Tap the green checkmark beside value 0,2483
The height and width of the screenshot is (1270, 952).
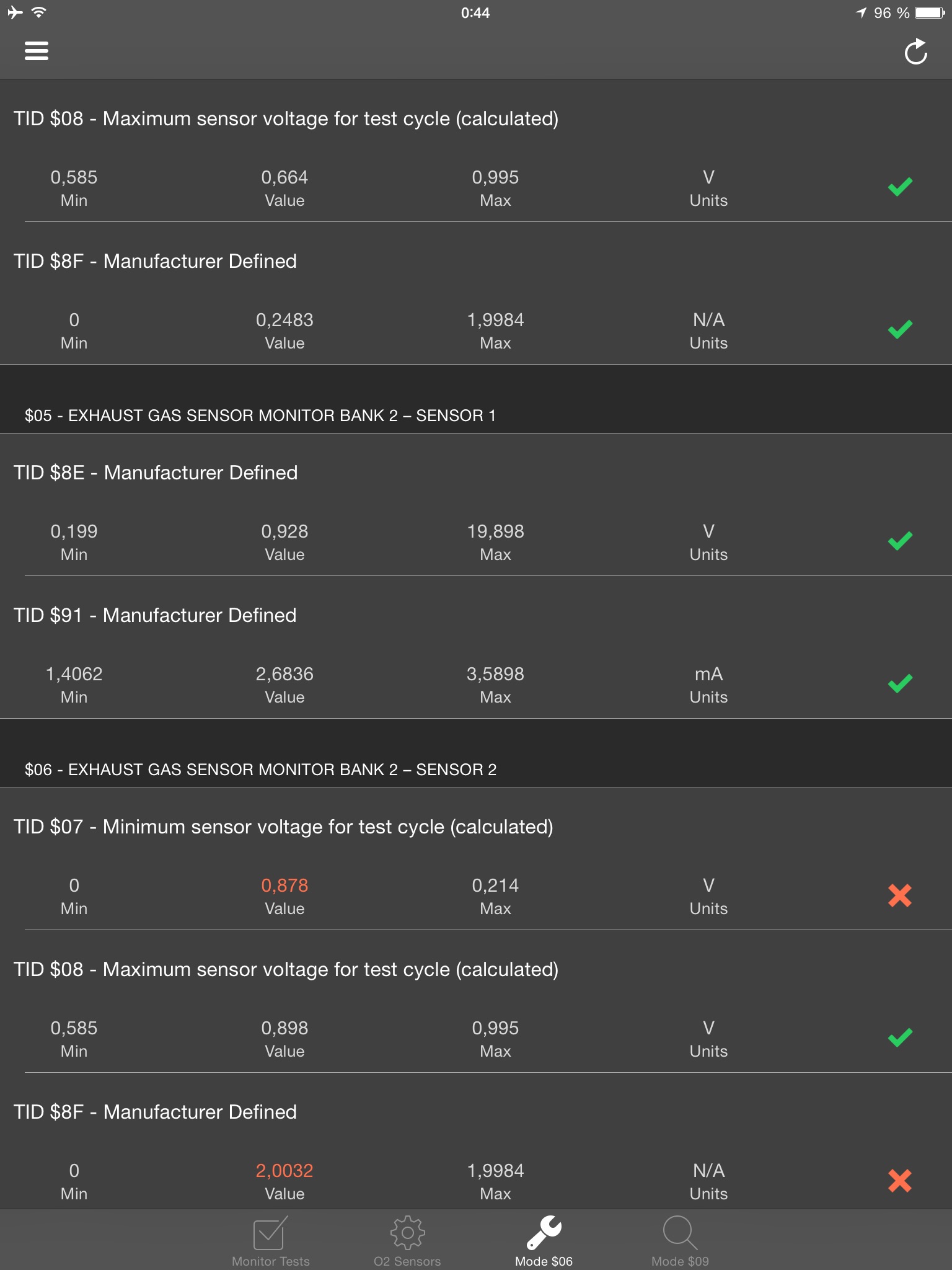(x=899, y=329)
